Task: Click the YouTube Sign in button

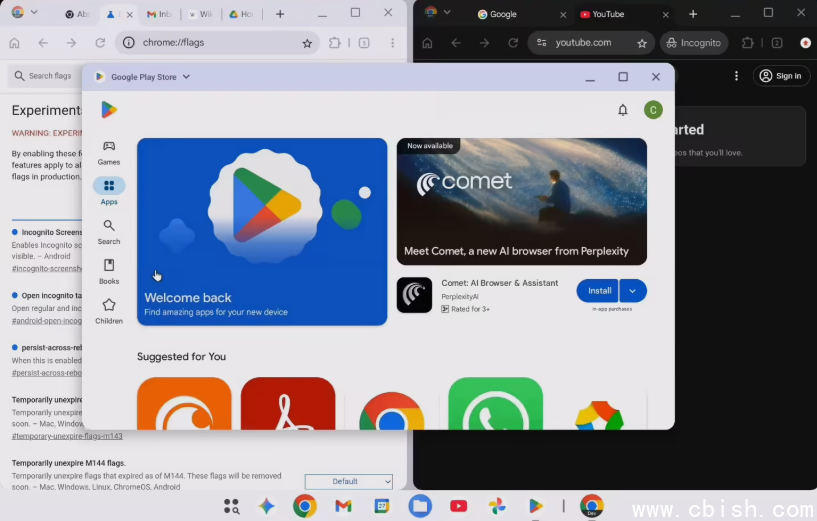Action: point(781,76)
